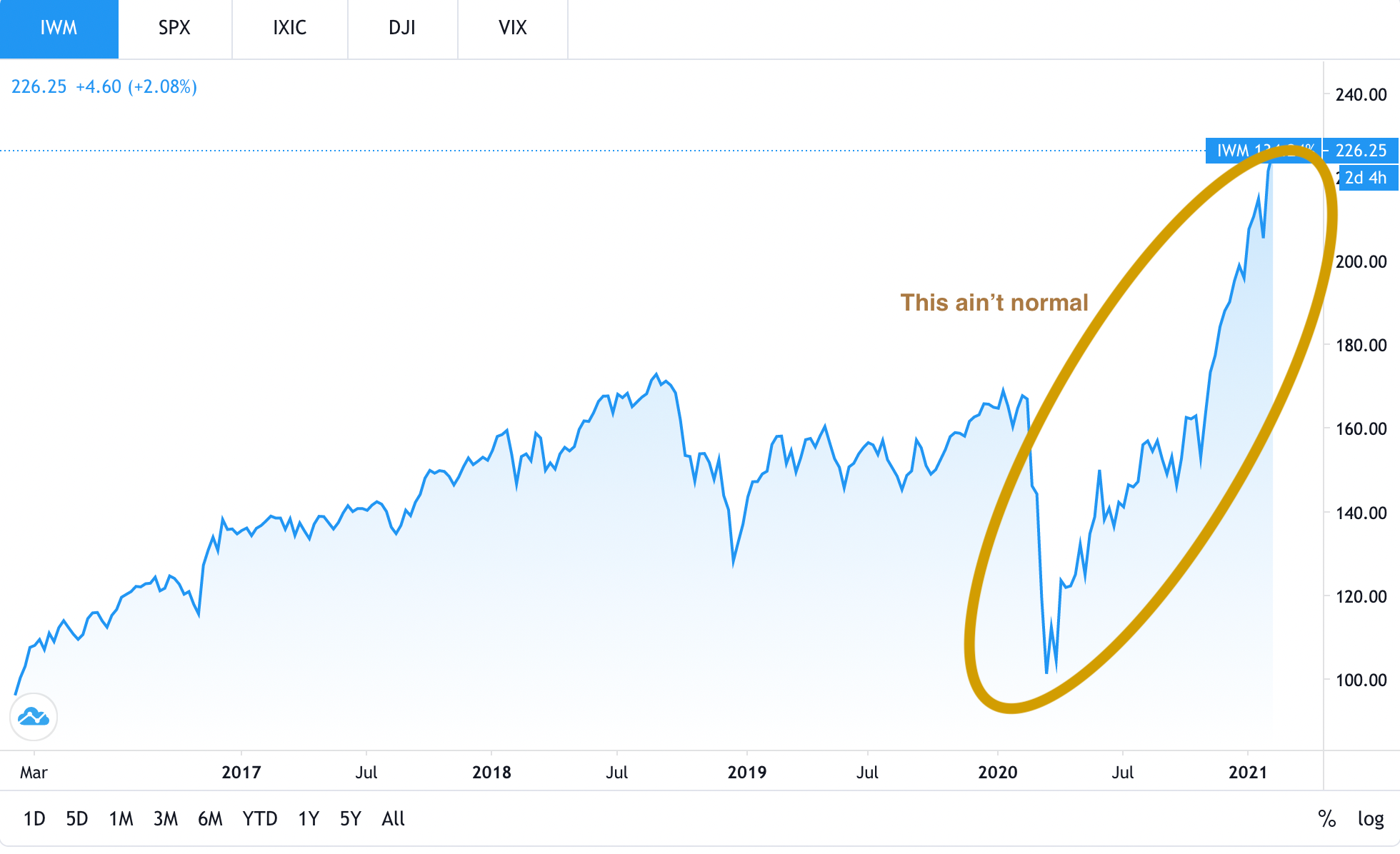Pick the 3M time range
This screenshot has height=854, width=1400.
[166, 818]
